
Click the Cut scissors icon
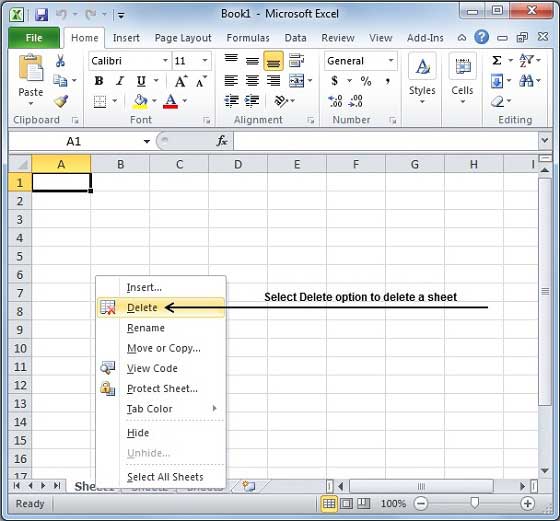60,61
